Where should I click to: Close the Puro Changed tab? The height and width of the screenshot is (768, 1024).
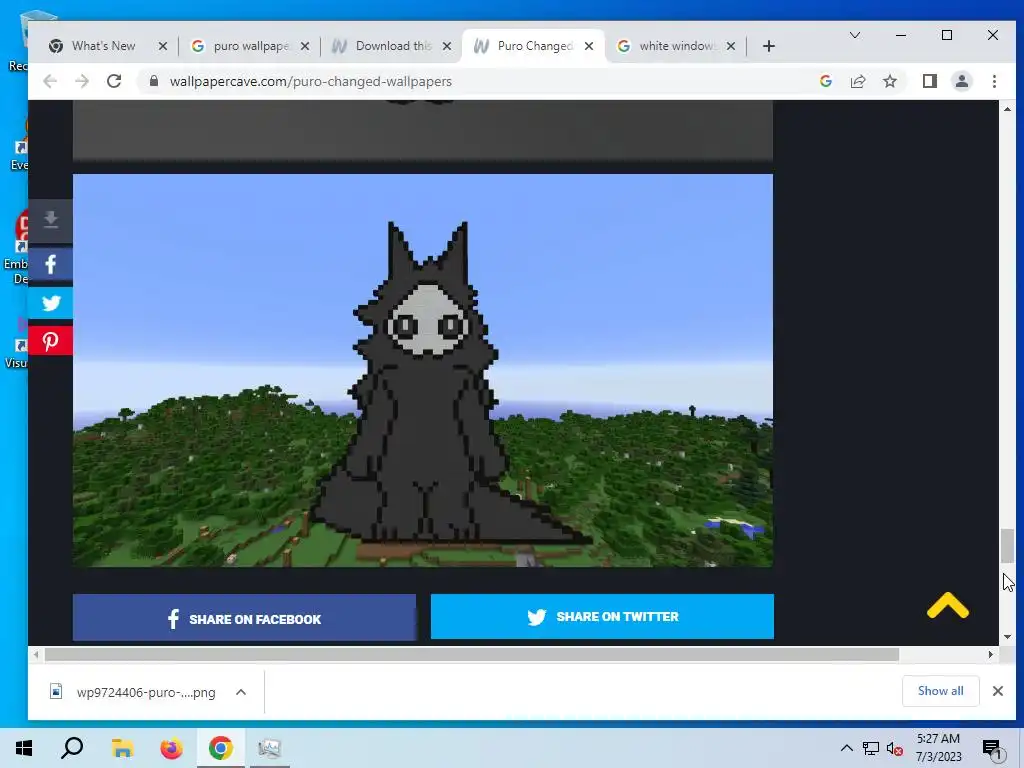[588, 46]
